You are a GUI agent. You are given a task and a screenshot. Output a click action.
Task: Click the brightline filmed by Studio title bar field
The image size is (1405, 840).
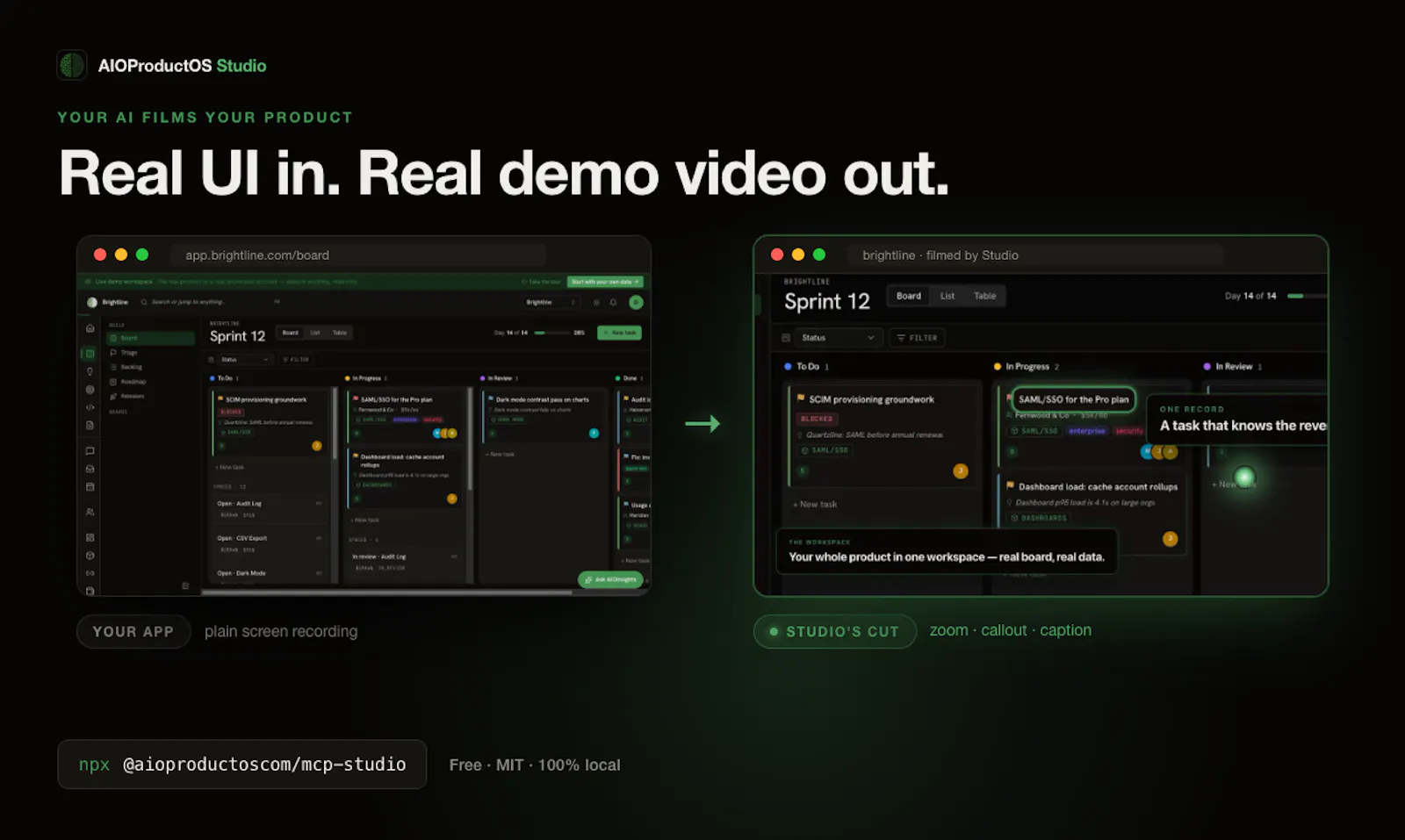(x=1036, y=255)
